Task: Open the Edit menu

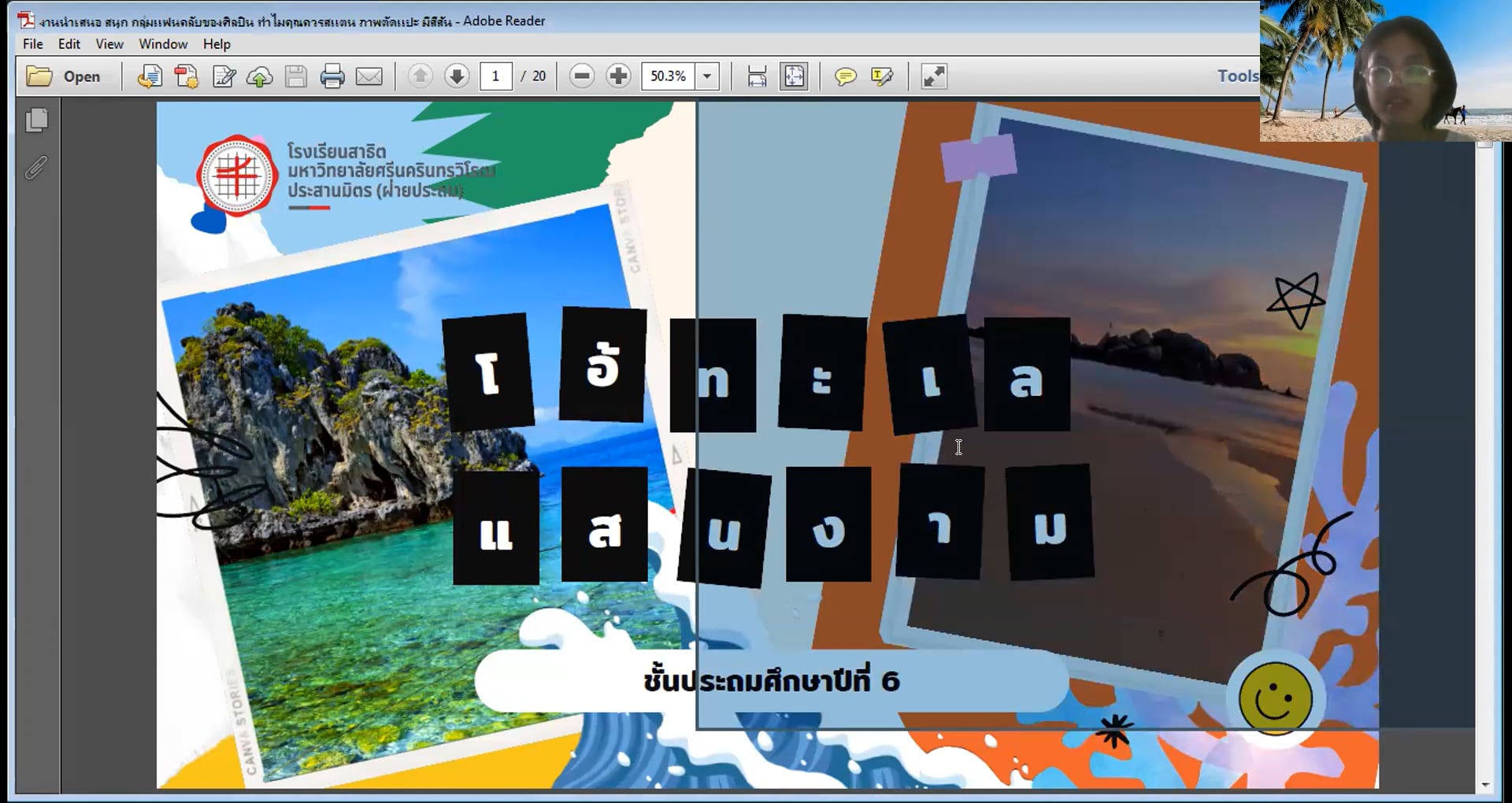Action: tap(69, 44)
